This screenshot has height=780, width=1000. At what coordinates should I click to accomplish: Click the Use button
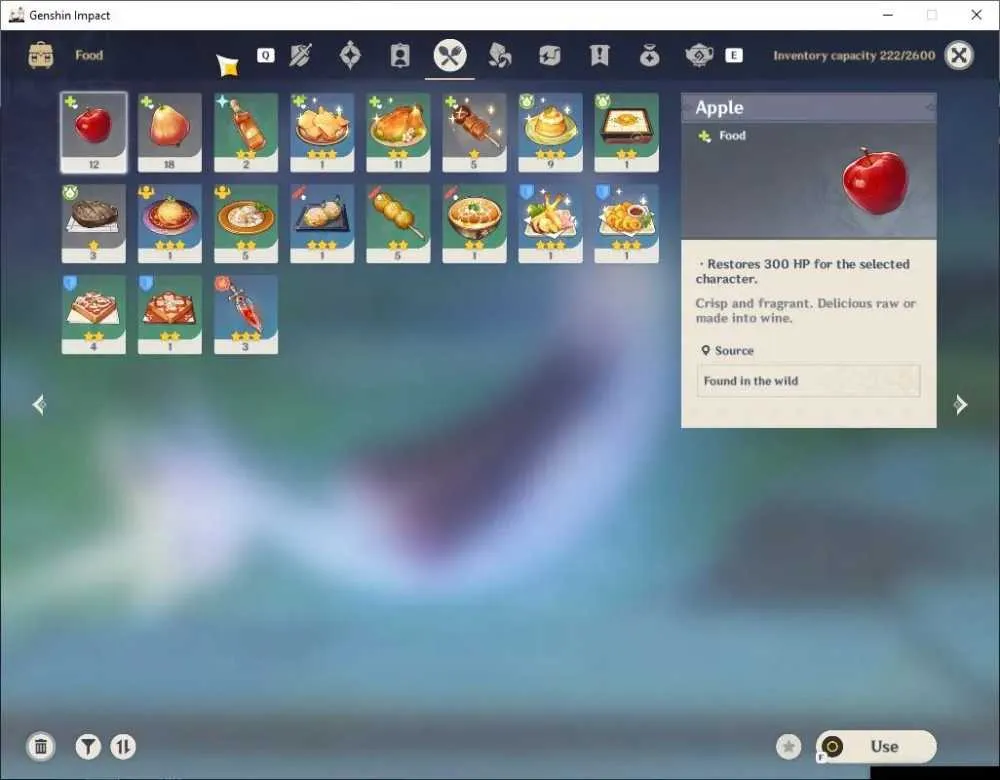876,746
